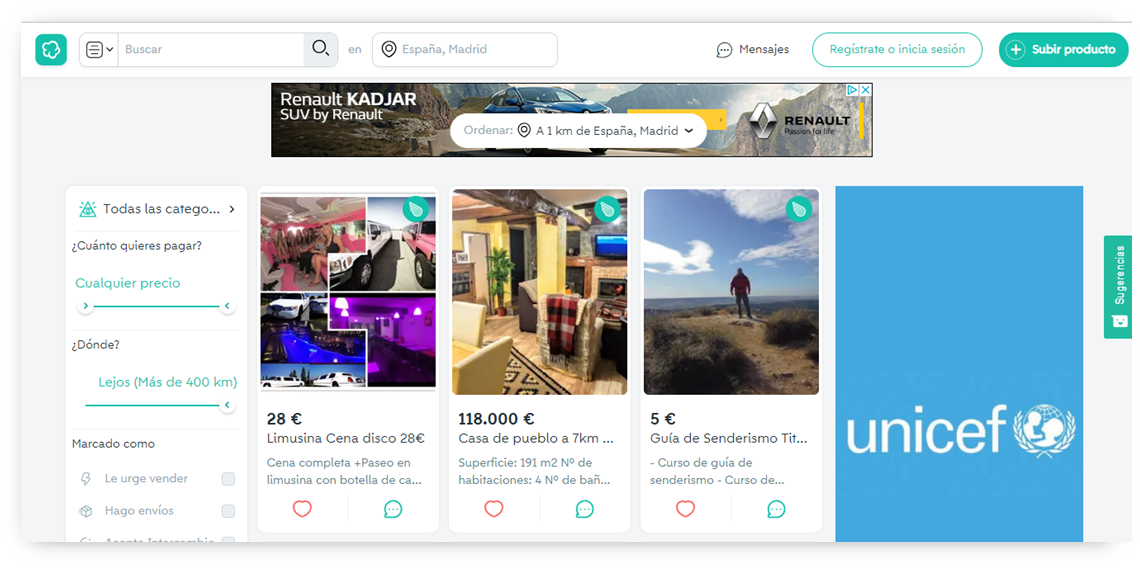Open the Casa de pueblo a 7km title
The image size is (1140, 568).
pyautogui.click(x=537, y=439)
